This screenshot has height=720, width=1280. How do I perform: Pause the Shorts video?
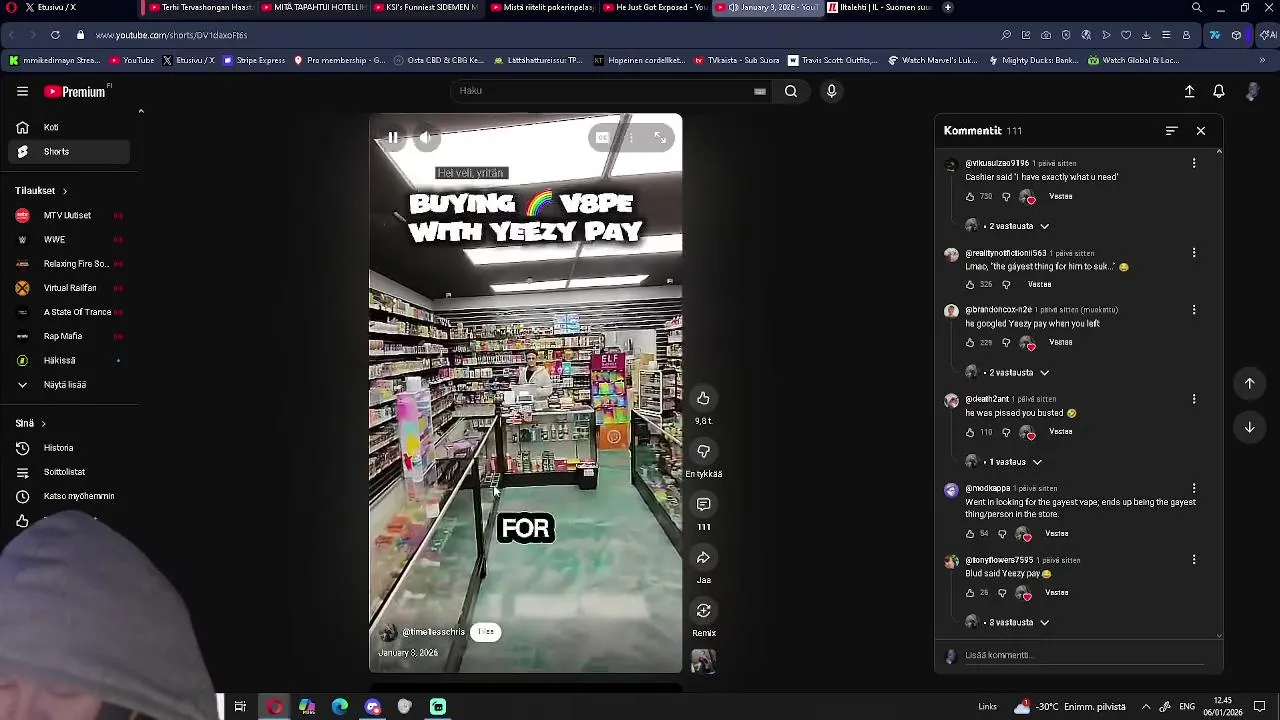(x=392, y=138)
